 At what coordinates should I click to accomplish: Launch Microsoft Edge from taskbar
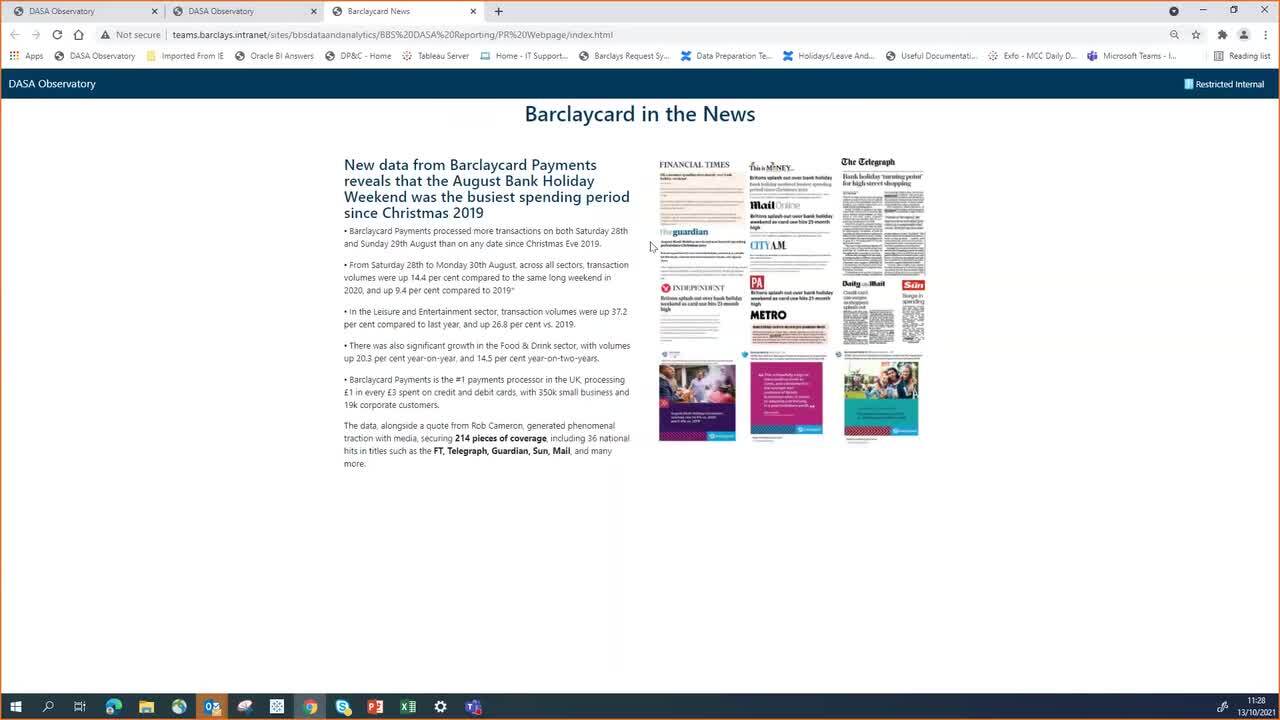(x=113, y=707)
